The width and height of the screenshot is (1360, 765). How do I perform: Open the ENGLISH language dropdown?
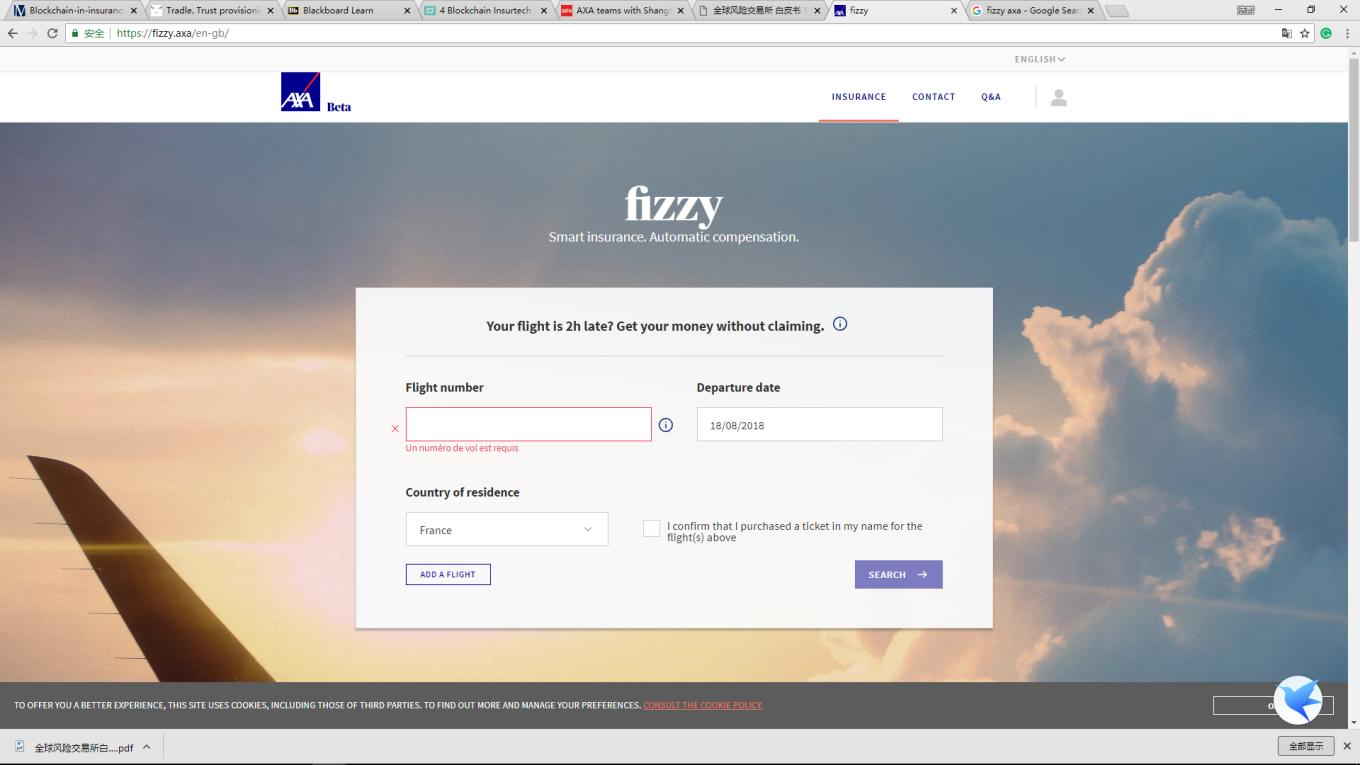[1040, 59]
